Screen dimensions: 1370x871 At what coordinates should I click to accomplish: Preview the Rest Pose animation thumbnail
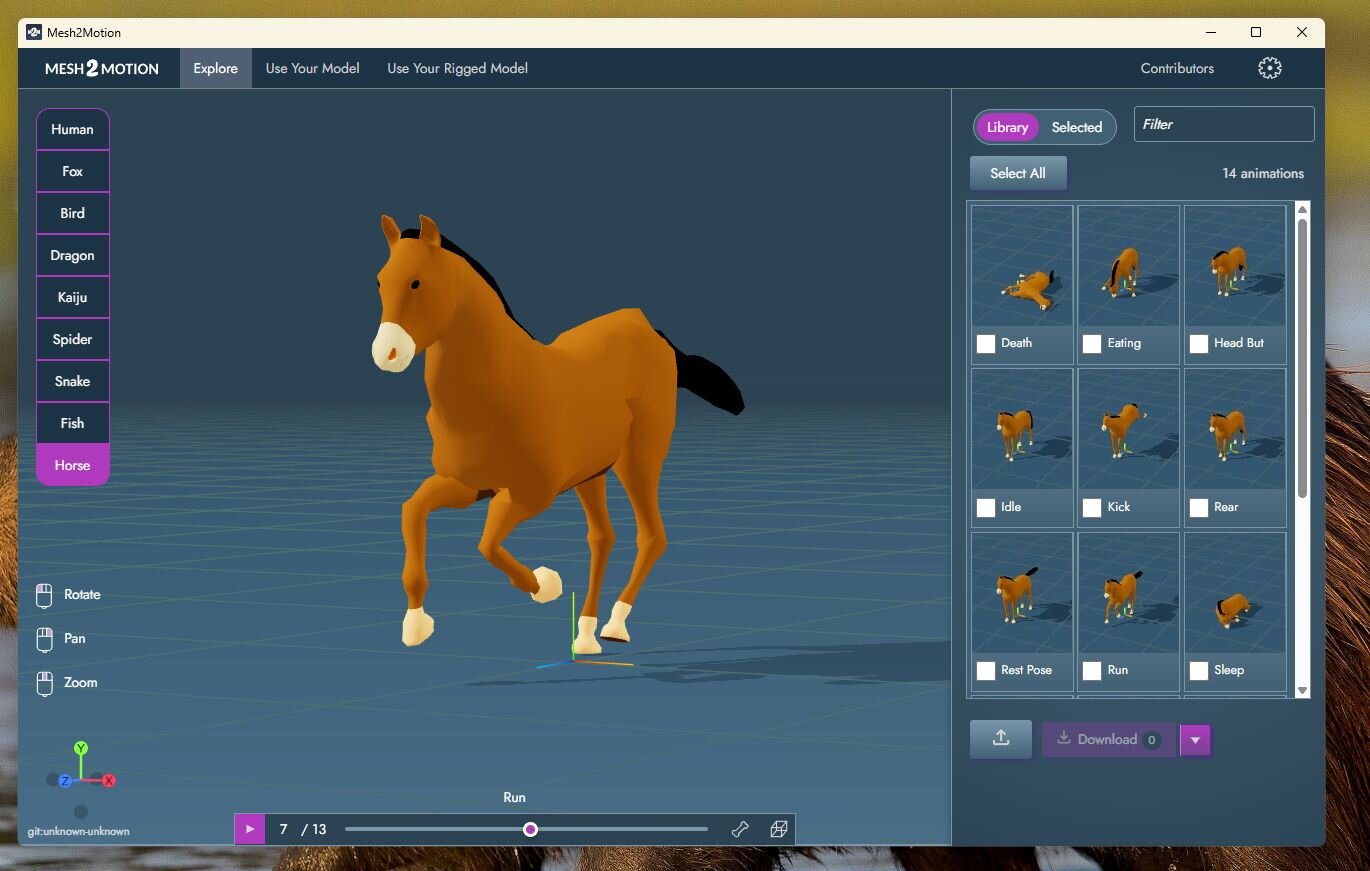1022,593
